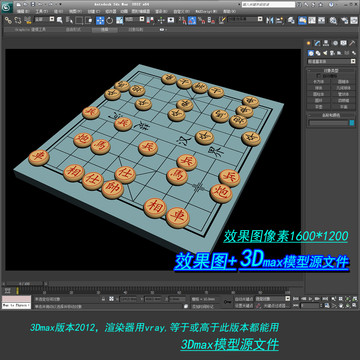This screenshot has height=360, width=360.
Task: Select the Unlink Selection tool
Action: [18, 20]
